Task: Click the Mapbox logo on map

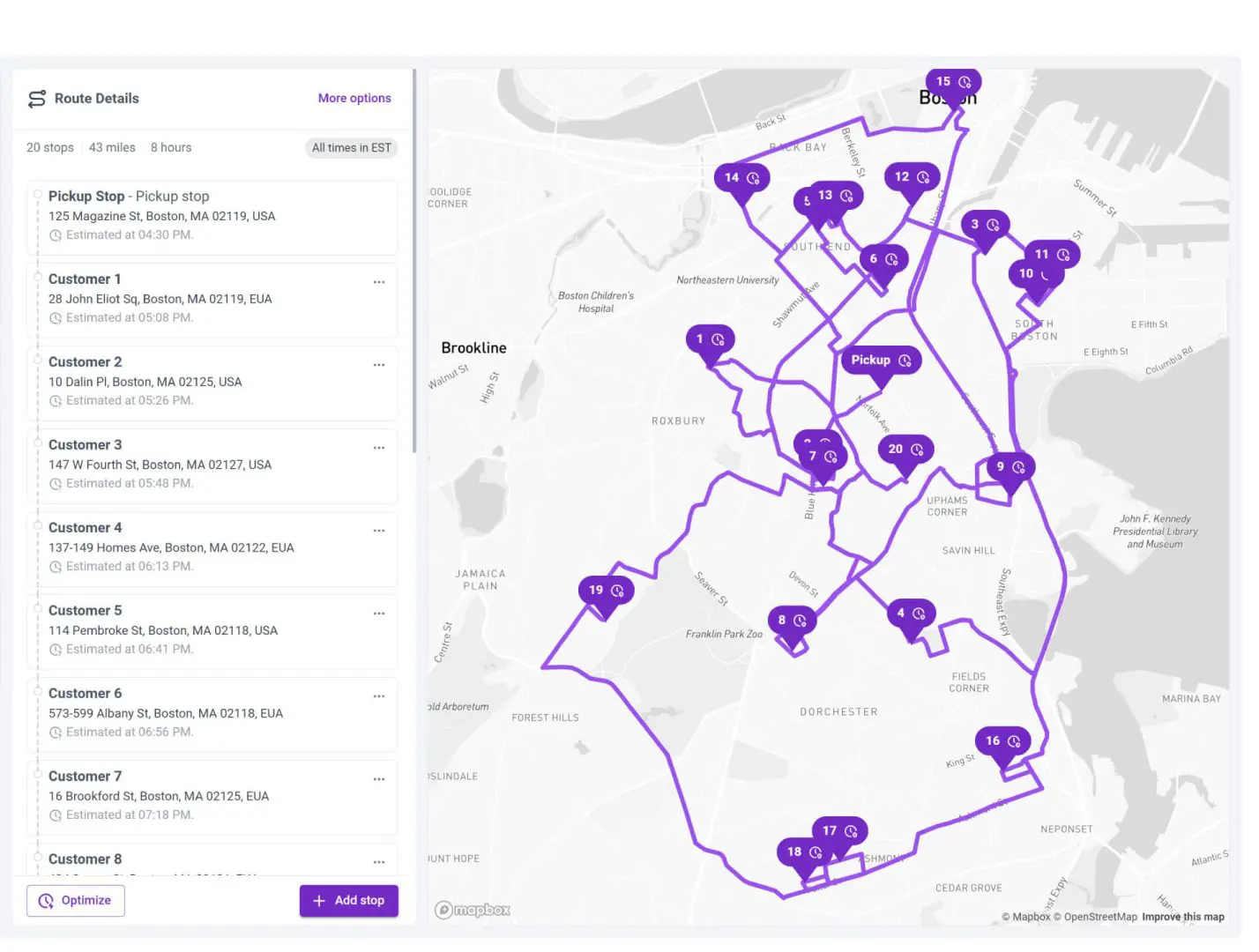Action: pos(473,911)
